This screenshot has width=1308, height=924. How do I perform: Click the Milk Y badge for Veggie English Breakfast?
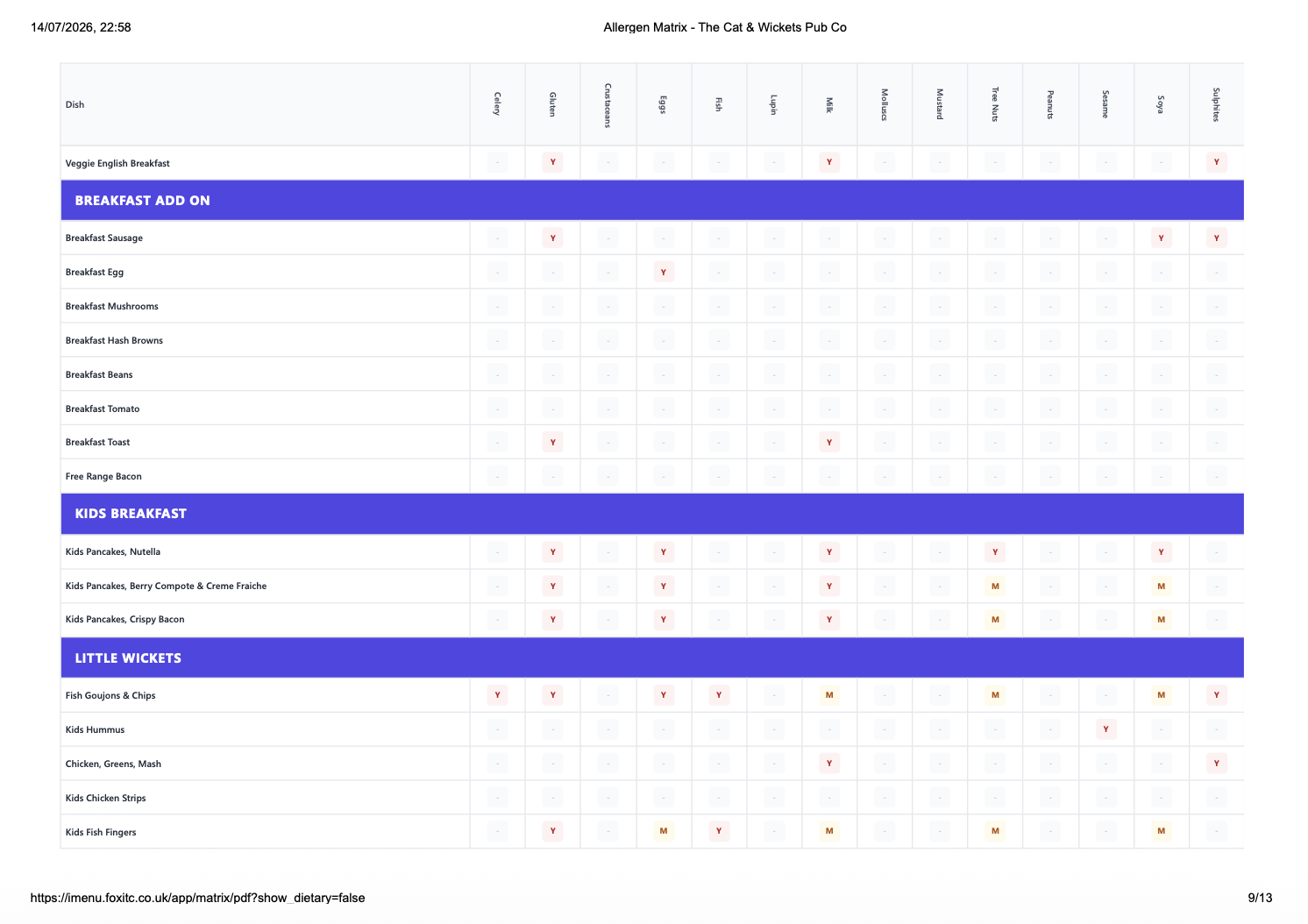coord(829,162)
